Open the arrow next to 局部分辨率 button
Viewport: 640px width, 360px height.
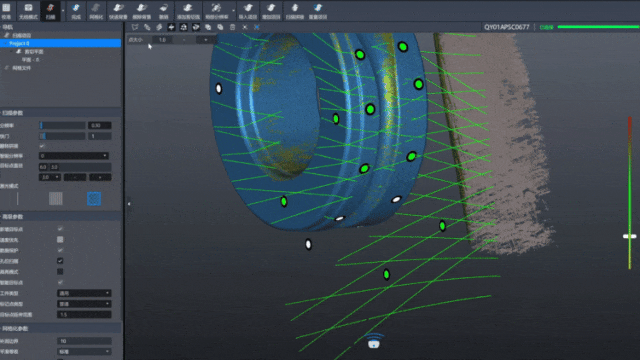pyautogui.click(x=233, y=11)
